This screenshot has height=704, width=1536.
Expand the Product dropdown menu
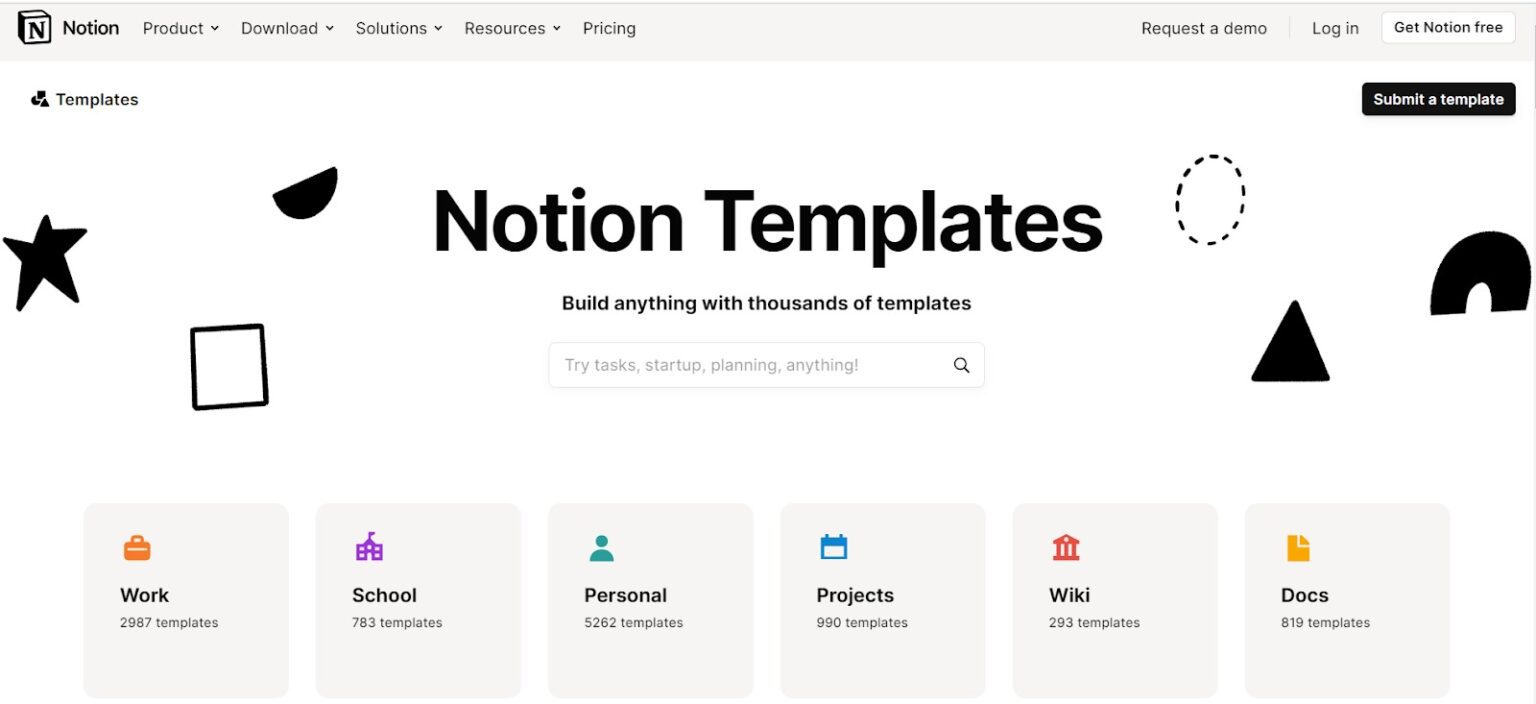[180, 28]
